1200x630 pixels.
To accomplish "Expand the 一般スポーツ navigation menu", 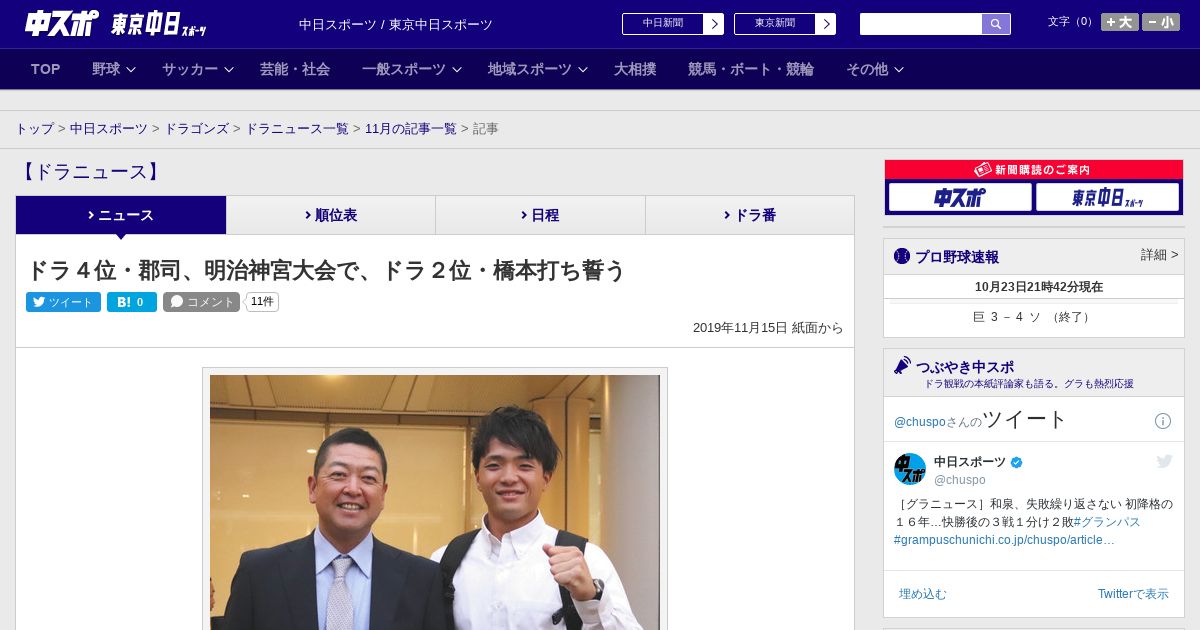I will pyautogui.click(x=411, y=69).
